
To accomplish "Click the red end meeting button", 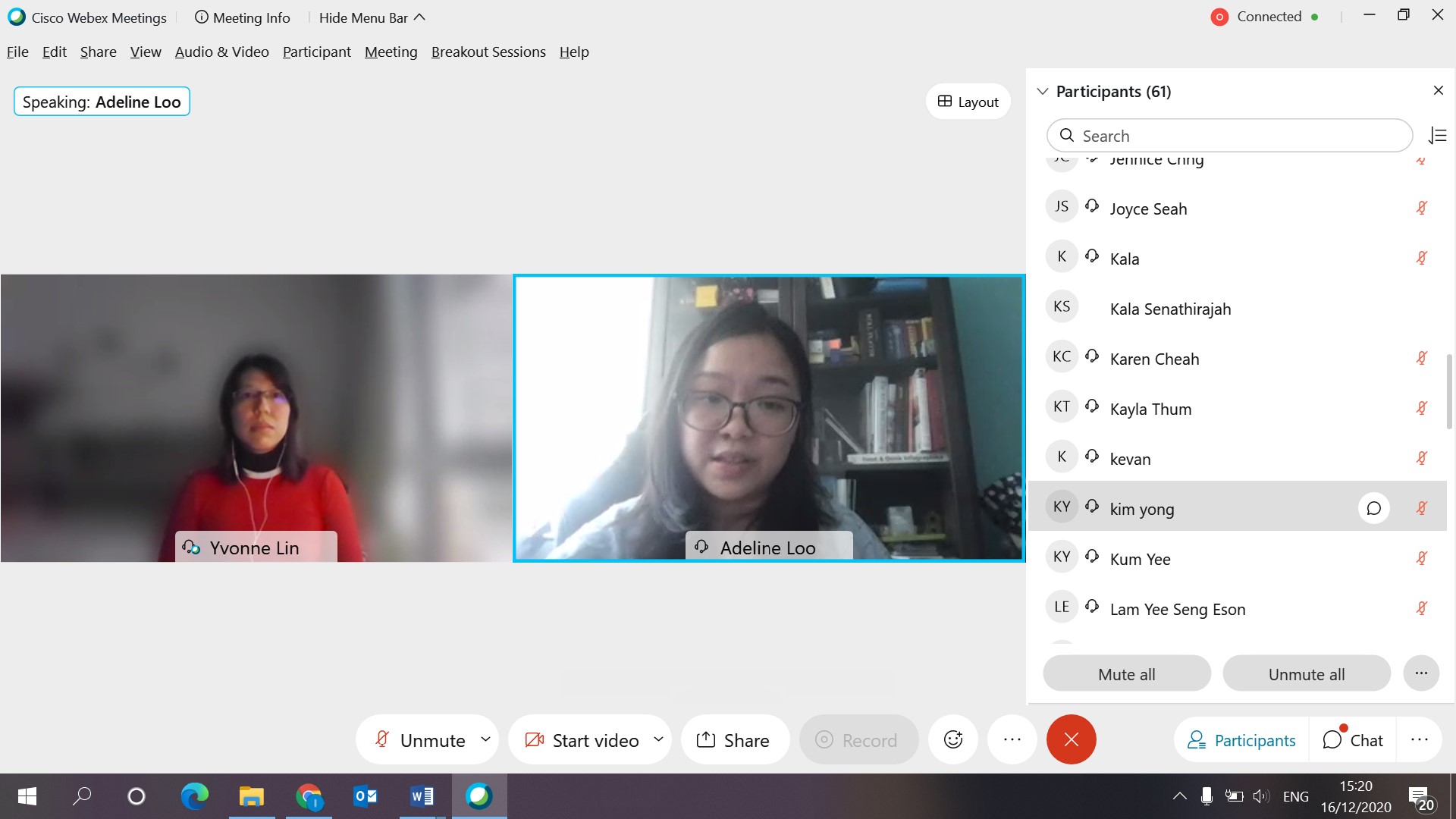I will [1072, 739].
